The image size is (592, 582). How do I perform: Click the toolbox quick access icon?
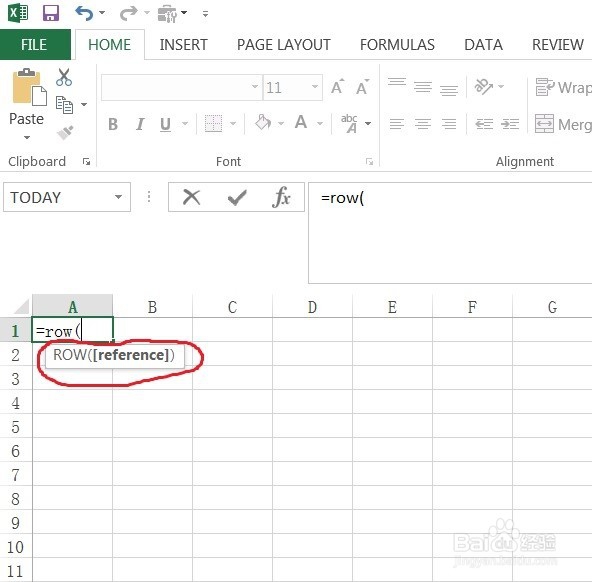point(167,14)
